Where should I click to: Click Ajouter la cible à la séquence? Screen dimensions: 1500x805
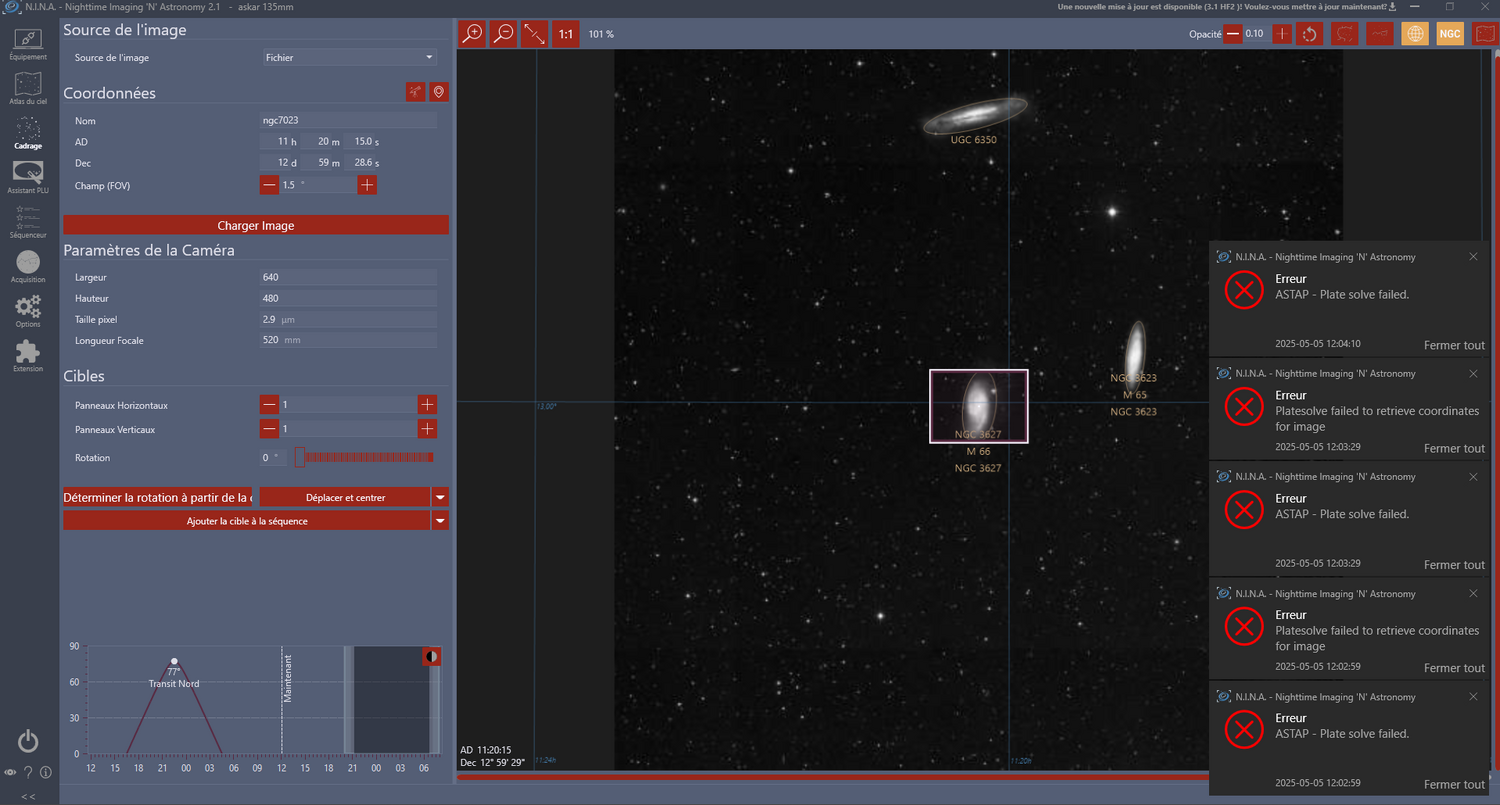247,521
